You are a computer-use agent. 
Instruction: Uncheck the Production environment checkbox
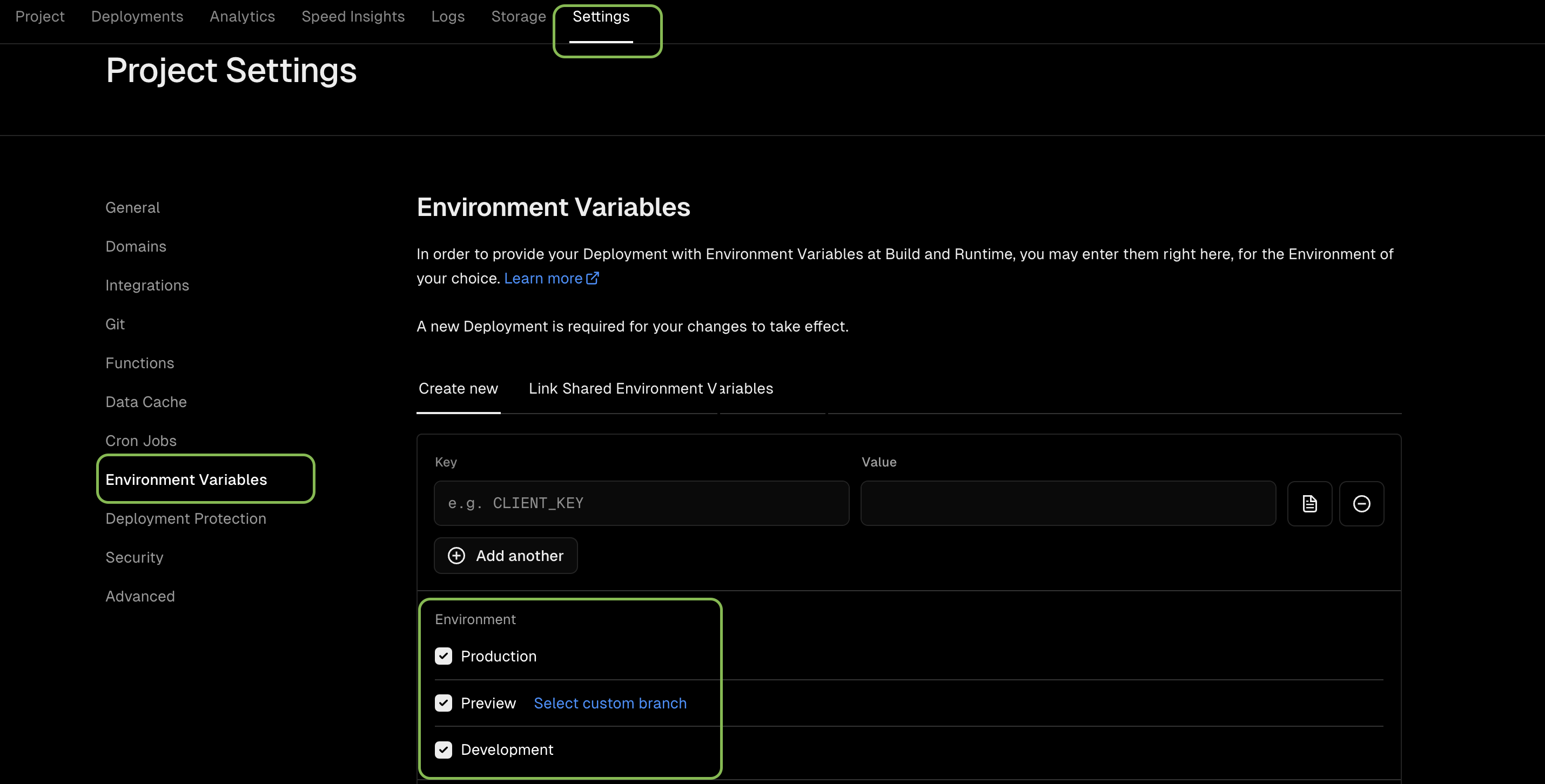(443, 655)
